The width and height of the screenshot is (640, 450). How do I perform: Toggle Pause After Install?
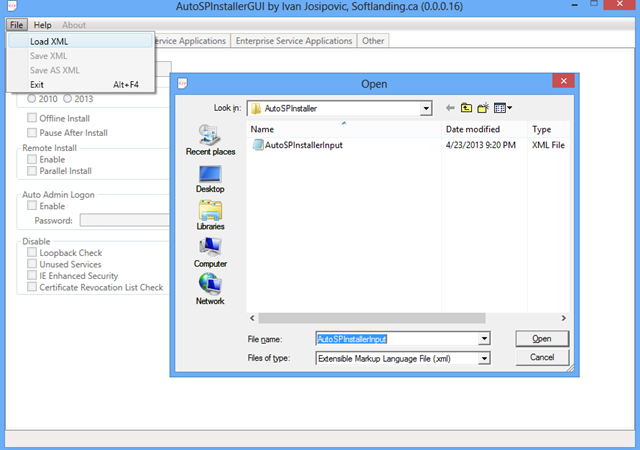(32, 132)
